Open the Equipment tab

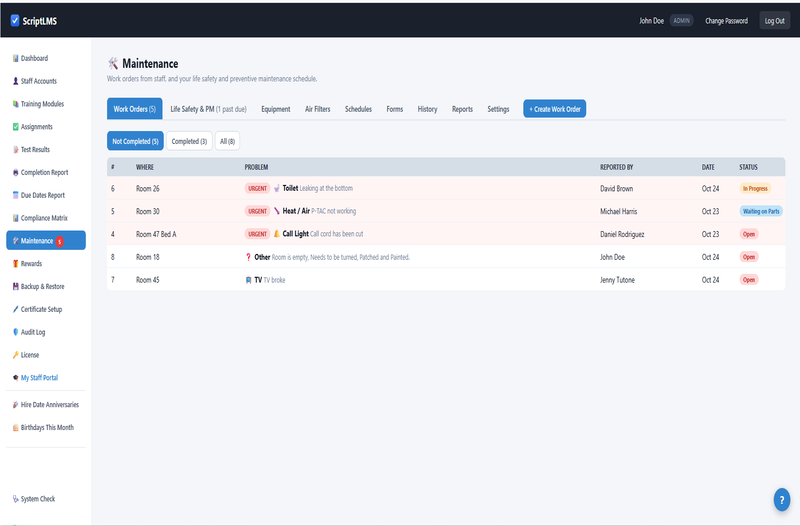(x=276, y=109)
